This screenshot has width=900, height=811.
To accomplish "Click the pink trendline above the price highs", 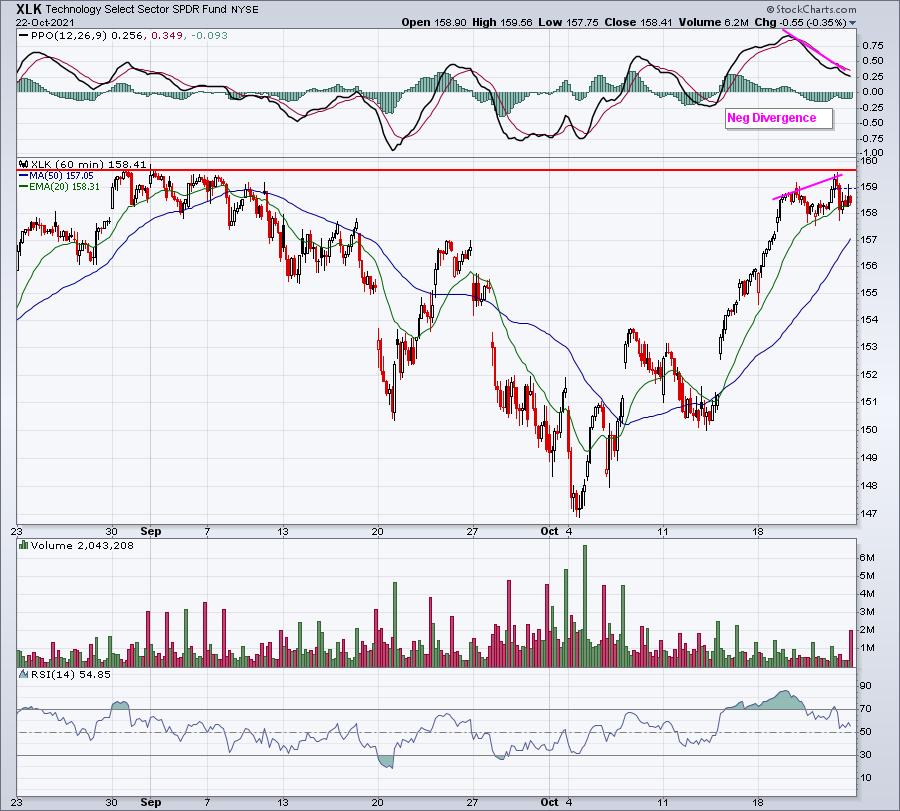I will pyautogui.click(x=806, y=189).
